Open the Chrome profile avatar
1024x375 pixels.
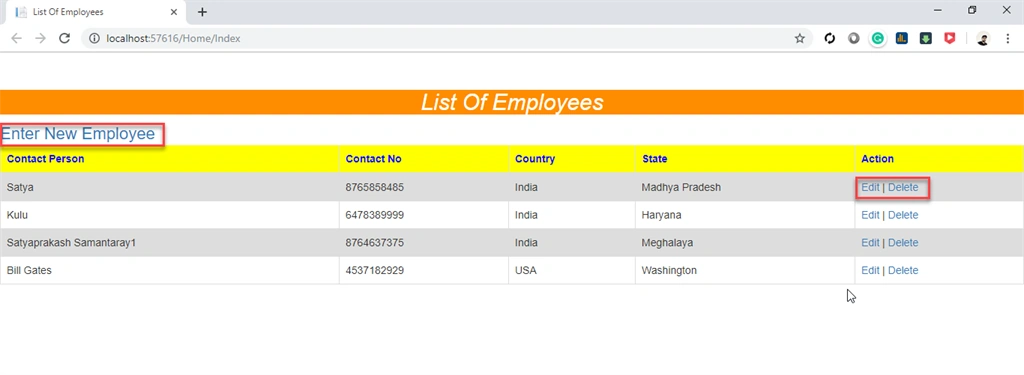tap(983, 39)
